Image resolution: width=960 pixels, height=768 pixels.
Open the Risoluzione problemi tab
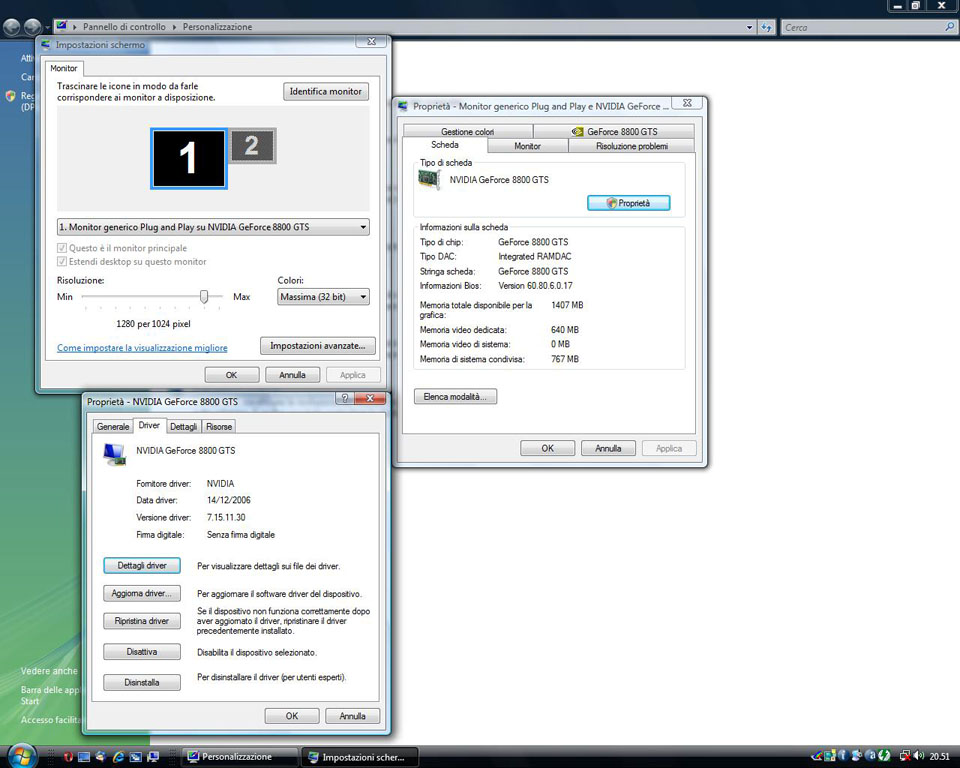coord(631,146)
